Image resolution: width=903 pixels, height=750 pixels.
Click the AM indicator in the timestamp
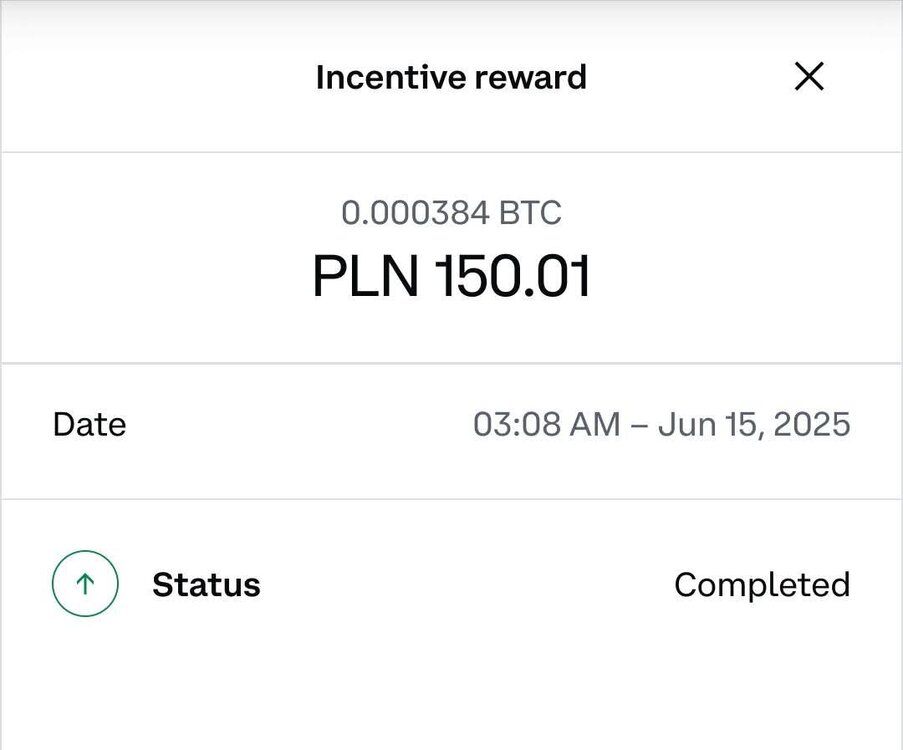tap(595, 425)
